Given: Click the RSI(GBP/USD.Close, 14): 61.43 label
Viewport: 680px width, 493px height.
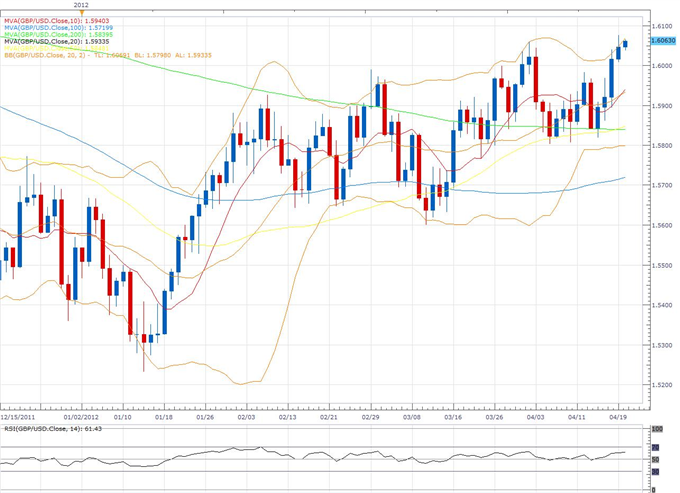Looking at the screenshot, I should [53, 429].
